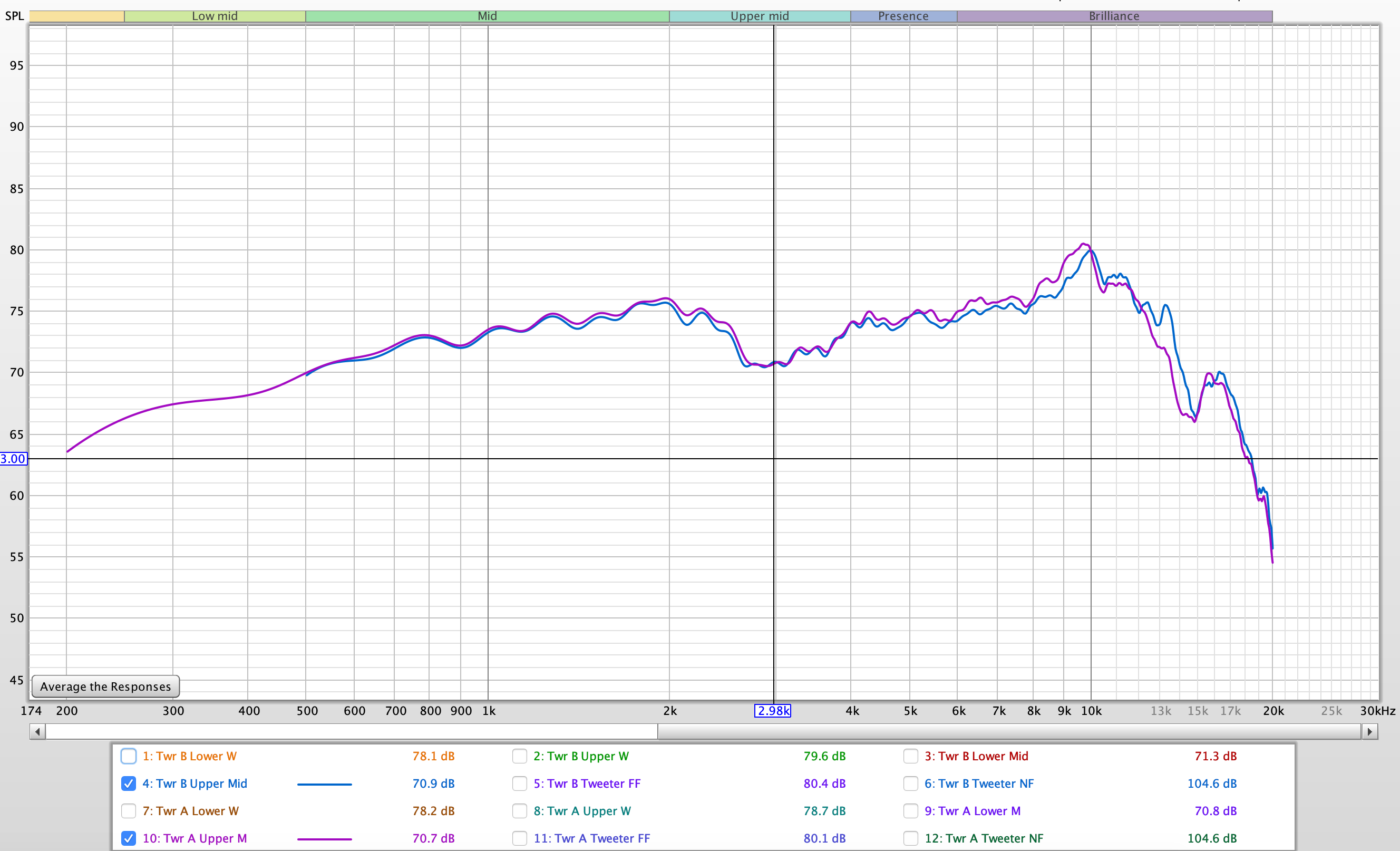Click the 5: Twr B Tweeter FF legend label
The image size is (1400, 851).
[x=587, y=784]
